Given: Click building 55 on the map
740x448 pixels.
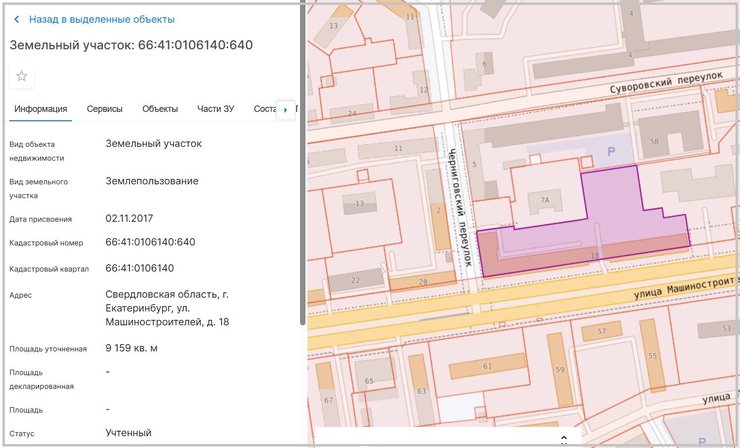Looking at the screenshot, I should coord(652,355).
